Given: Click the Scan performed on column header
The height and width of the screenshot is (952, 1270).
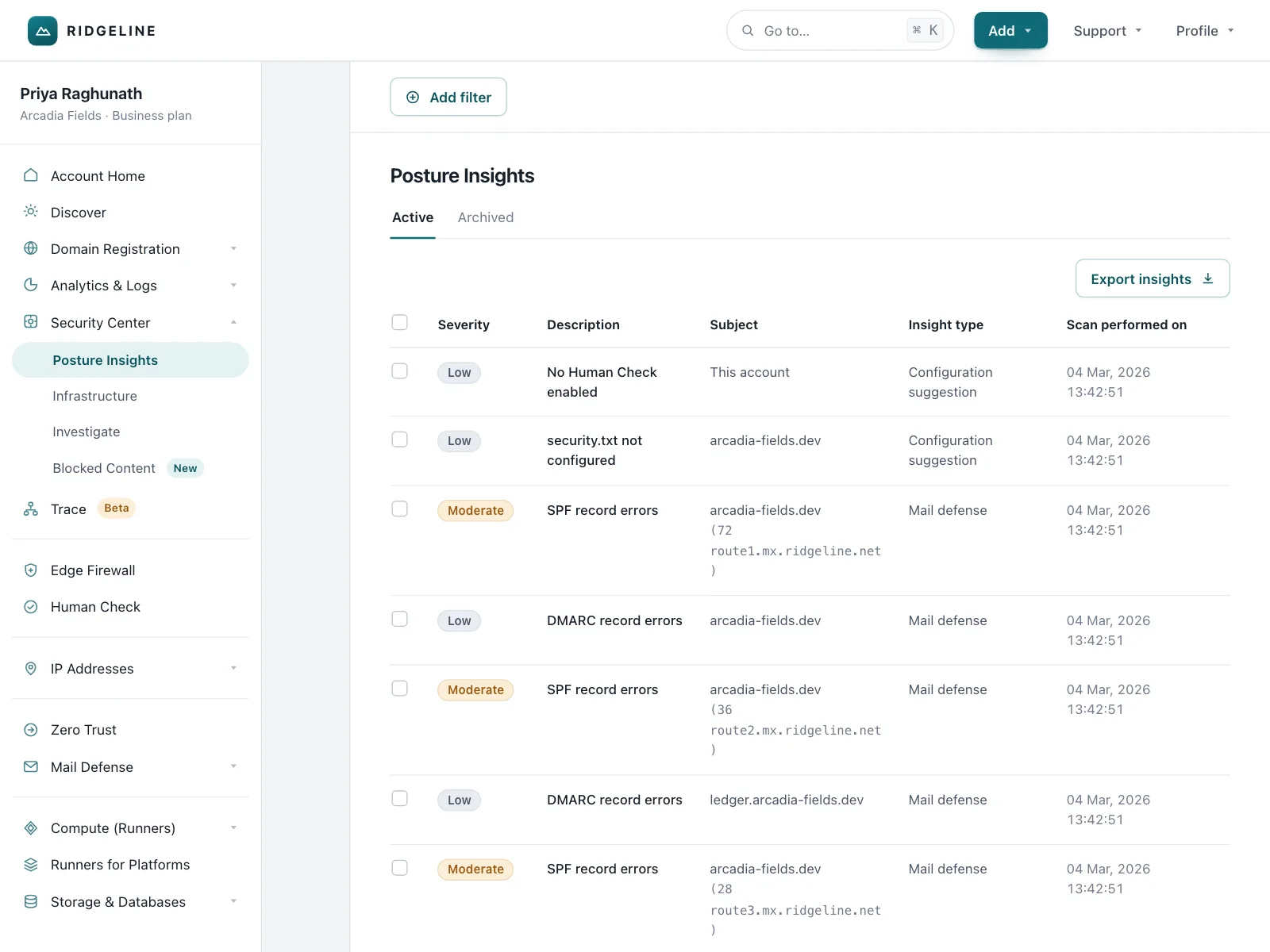Looking at the screenshot, I should click(1126, 324).
